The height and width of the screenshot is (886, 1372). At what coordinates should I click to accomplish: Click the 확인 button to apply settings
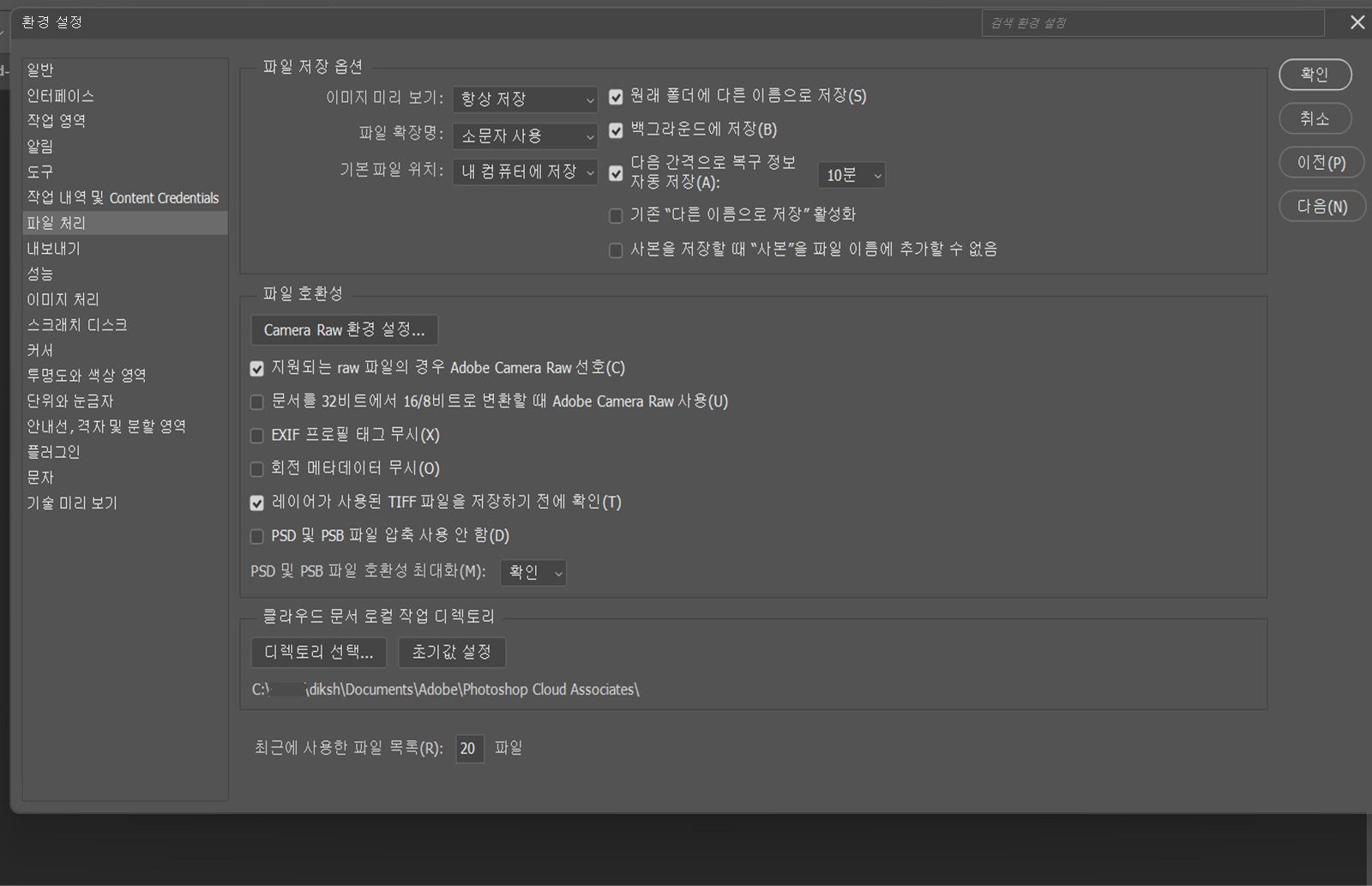pyautogui.click(x=1315, y=75)
